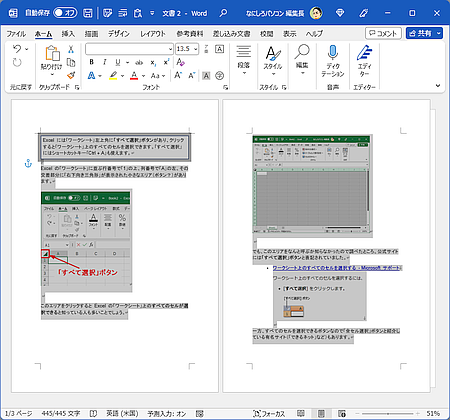
Task: Toggle Bold formatting
Action: (x=92, y=62)
